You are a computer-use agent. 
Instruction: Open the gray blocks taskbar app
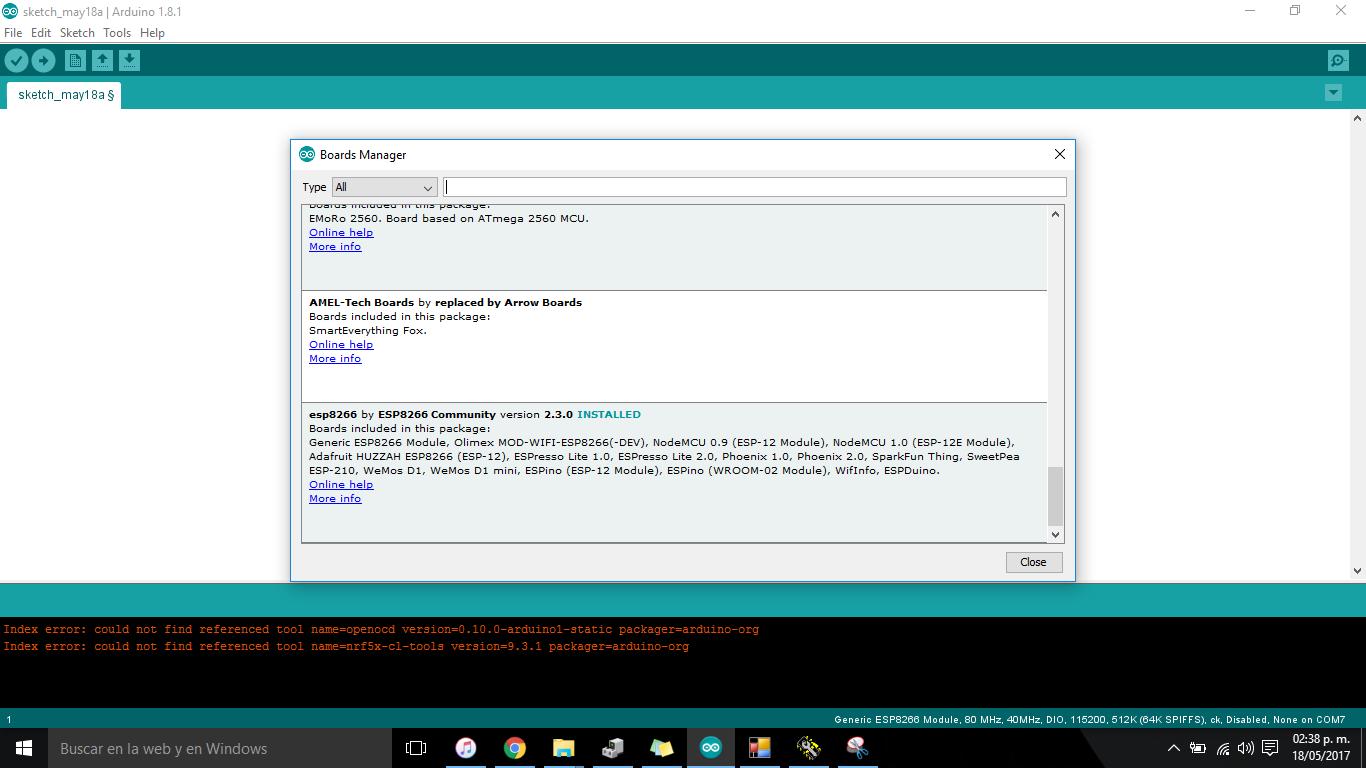[x=612, y=748]
